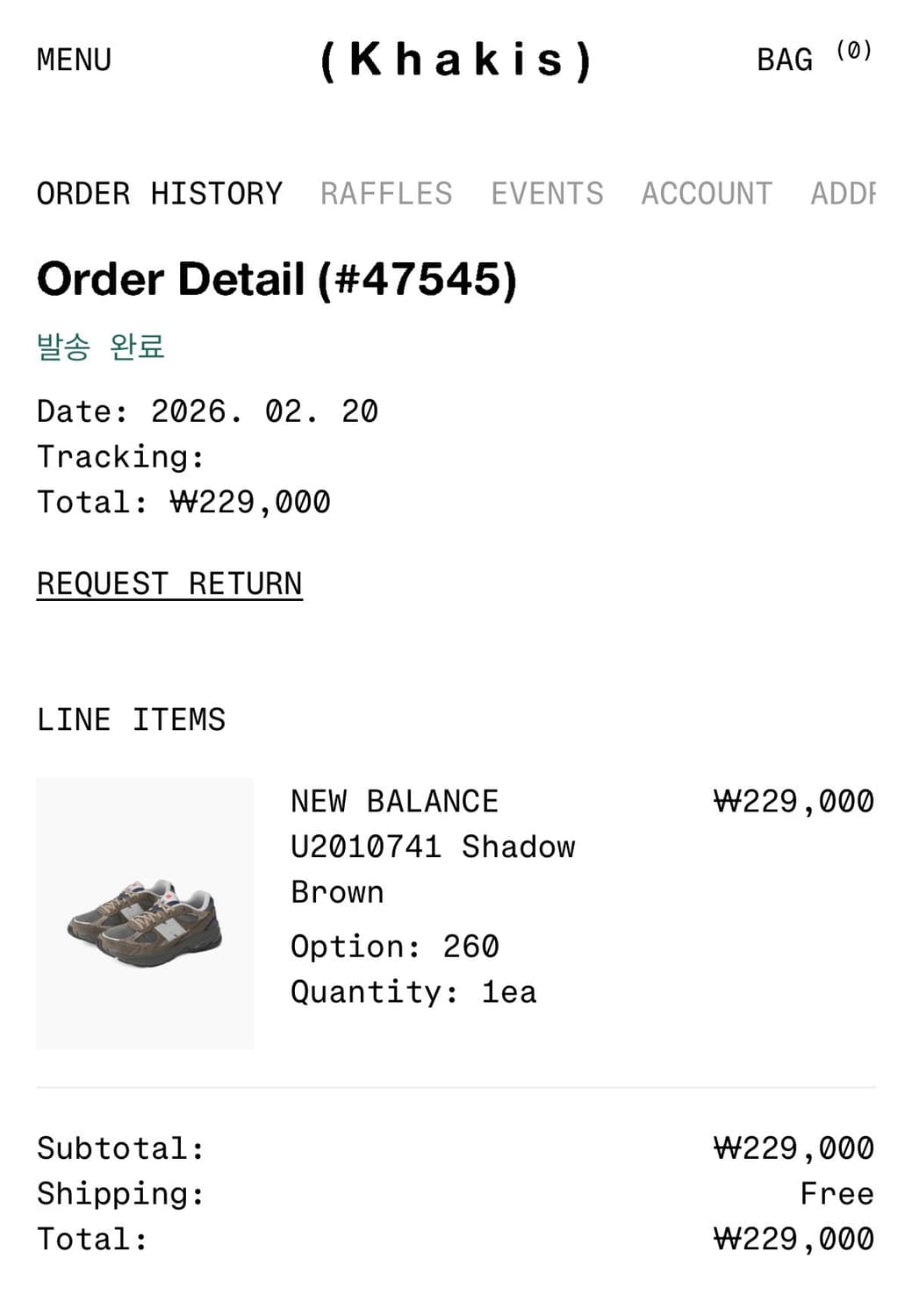Select the ORDER HISTORY tab
The height and width of the screenshot is (1316, 912).
coord(160,193)
